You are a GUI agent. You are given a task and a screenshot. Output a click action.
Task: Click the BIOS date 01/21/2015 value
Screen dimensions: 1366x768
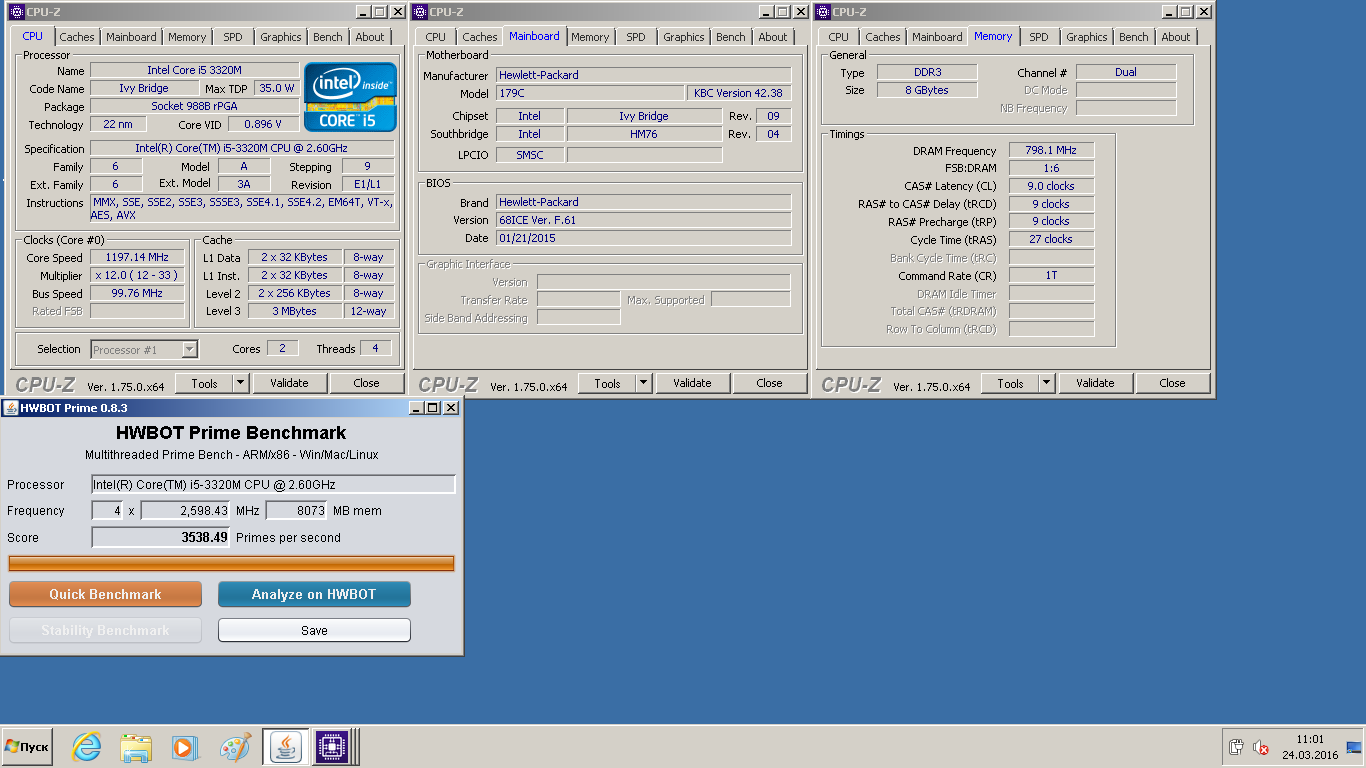(x=643, y=238)
